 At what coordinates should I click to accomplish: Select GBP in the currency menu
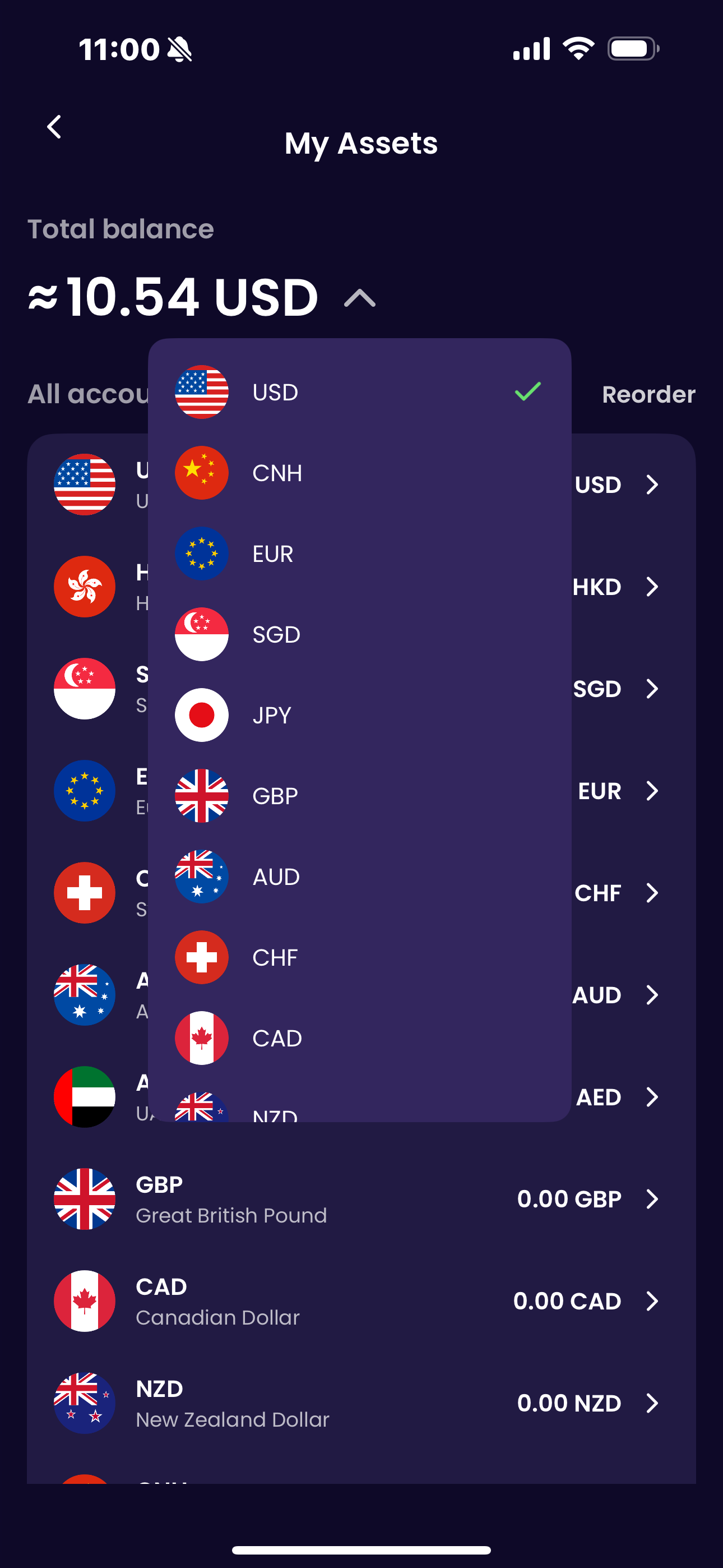tap(359, 796)
